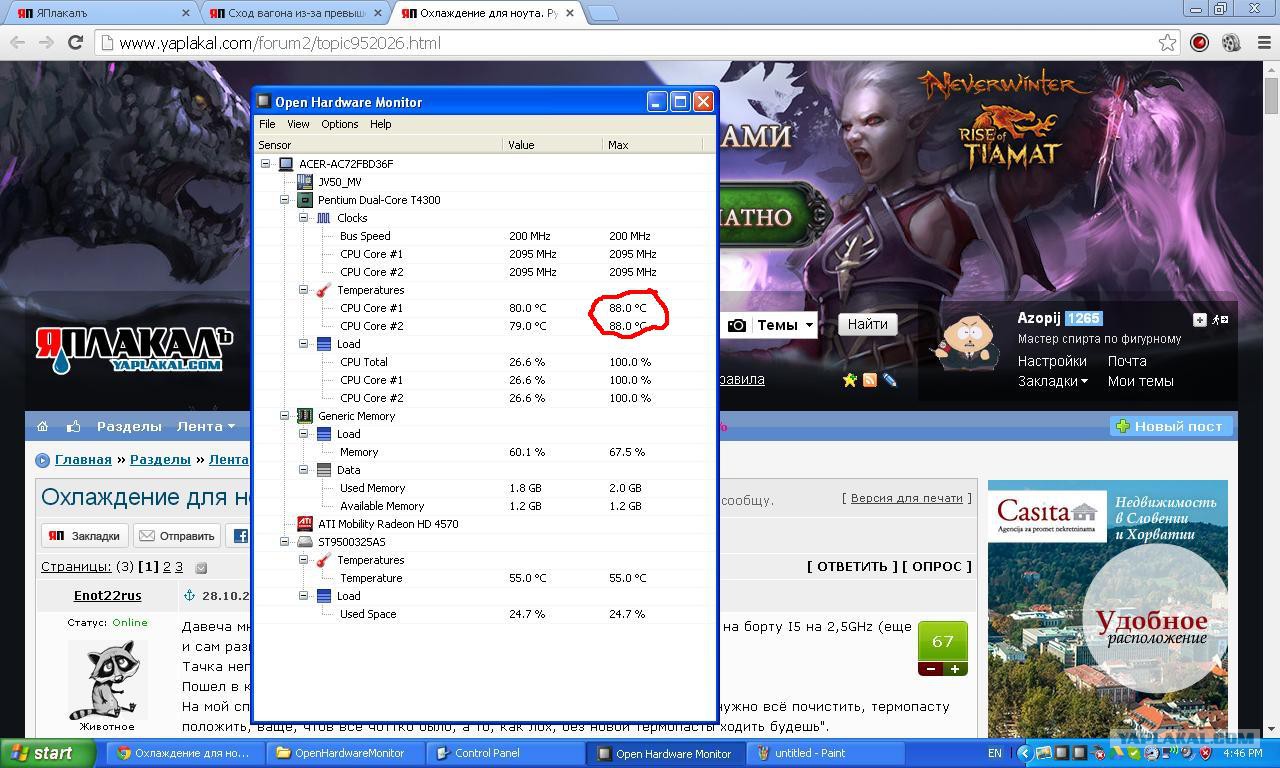Switch to the ЯПлакалъ browser tab
The image size is (1280, 768).
pyautogui.click(x=100, y=13)
